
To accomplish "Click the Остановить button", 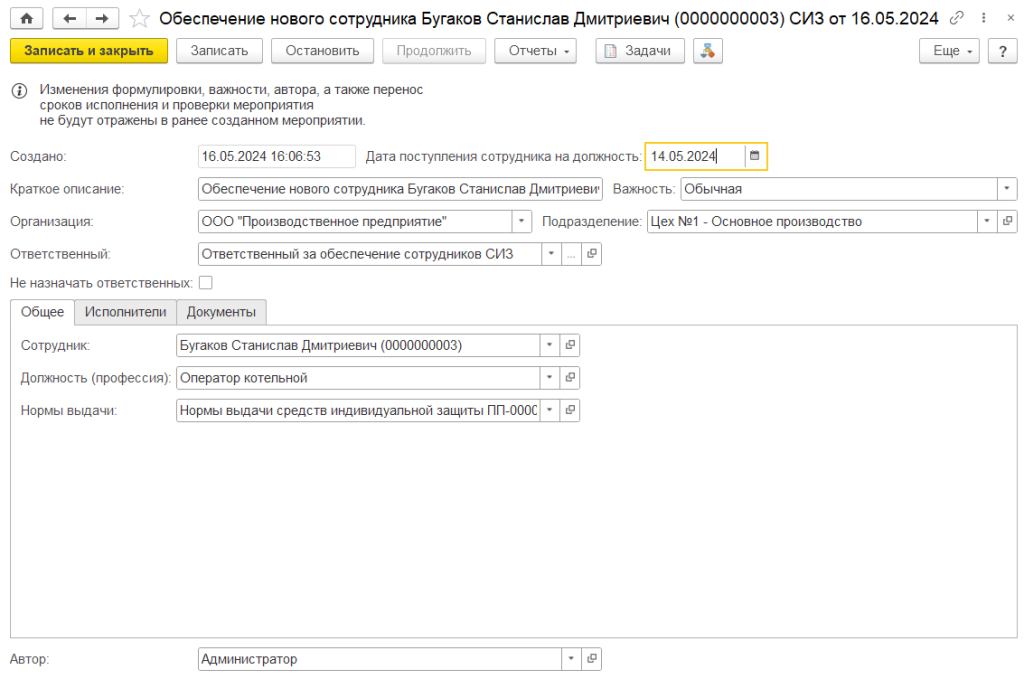I will click(x=323, y=51).
